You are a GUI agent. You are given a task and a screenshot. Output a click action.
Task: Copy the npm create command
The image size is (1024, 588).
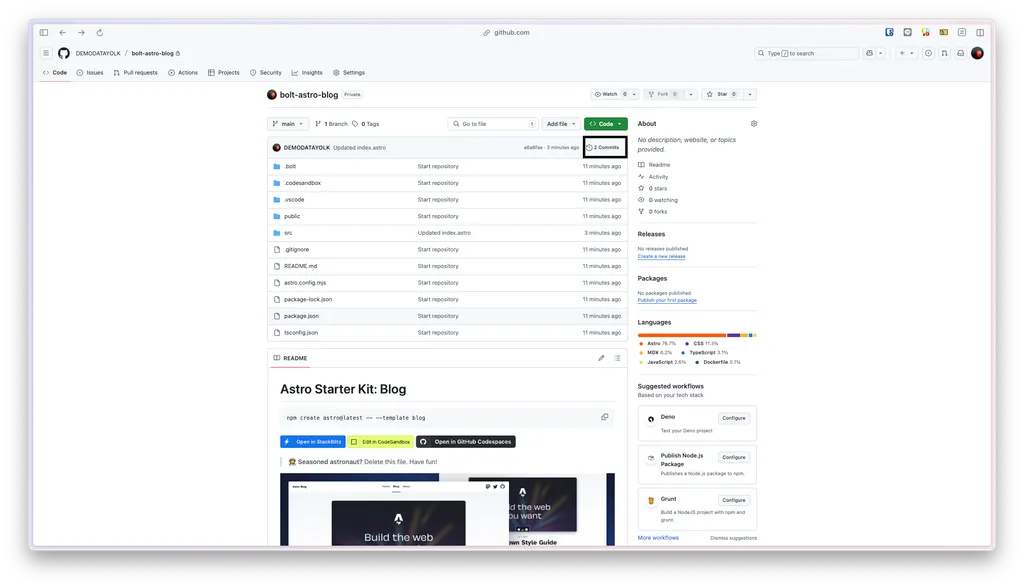coord(605,417)
